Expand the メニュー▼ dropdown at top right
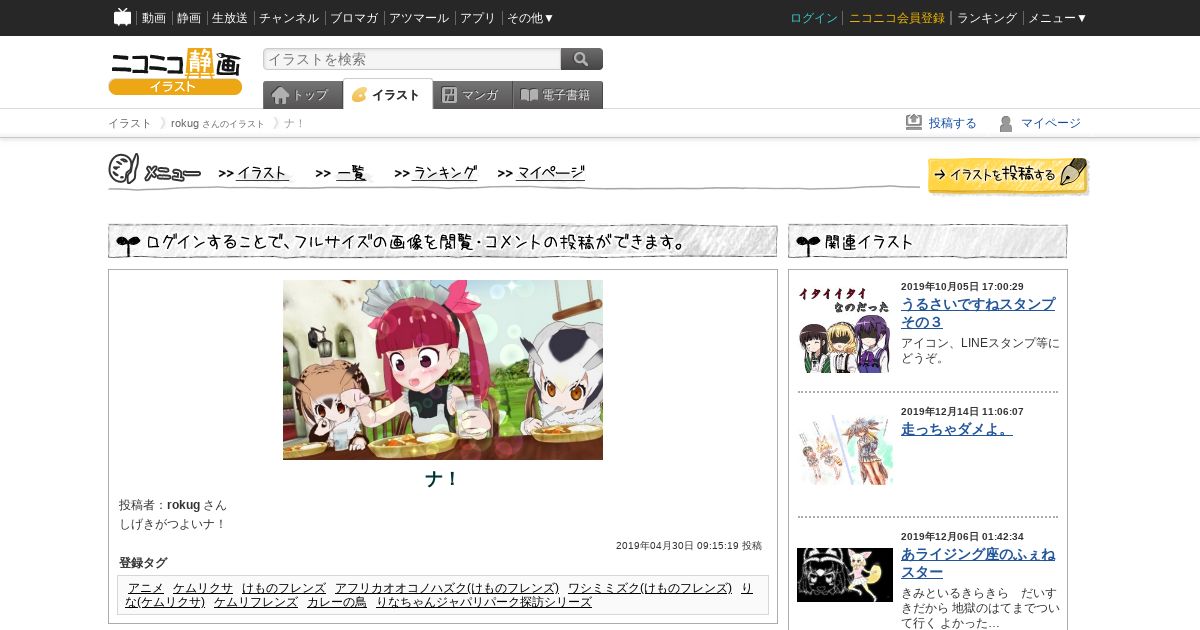Viewport: 1200px width, 630px height. coord(1058,18)
